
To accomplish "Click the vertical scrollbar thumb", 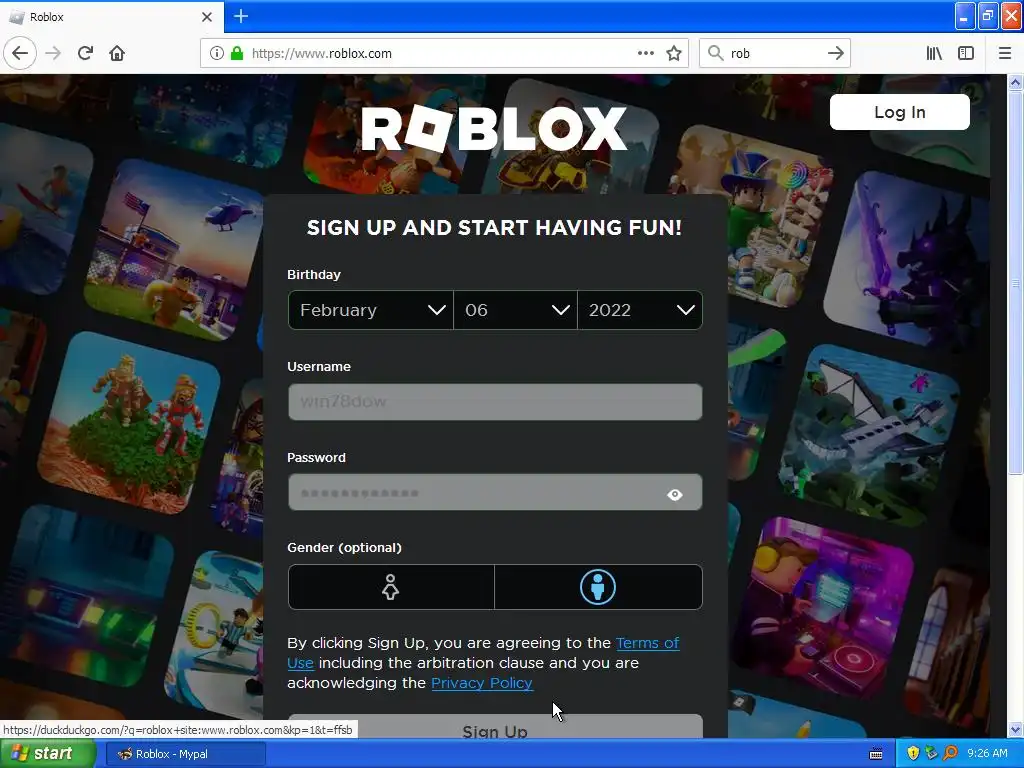I will pos(1015,283).
